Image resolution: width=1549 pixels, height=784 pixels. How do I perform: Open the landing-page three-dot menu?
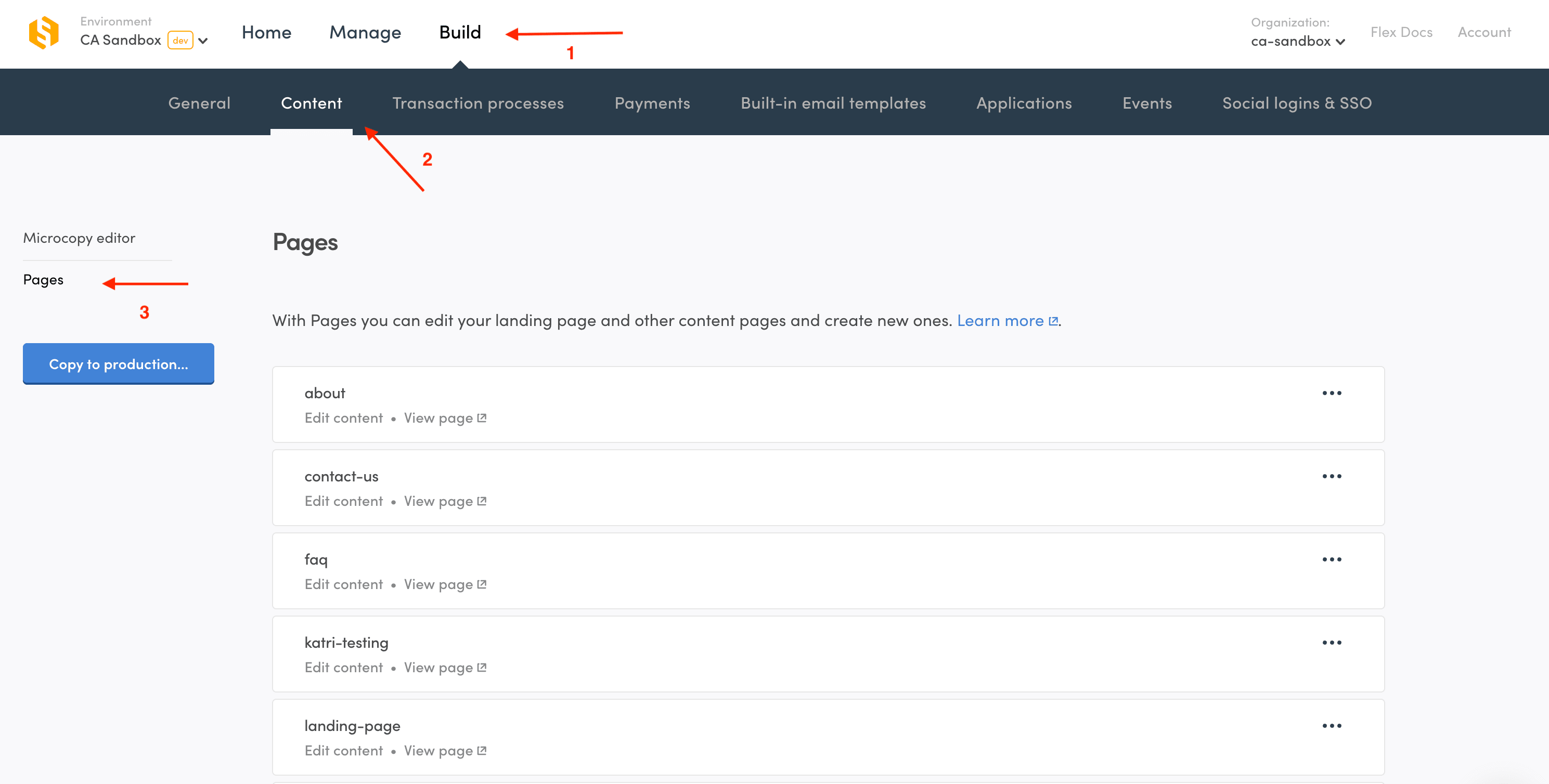(x=1332, y=726)
